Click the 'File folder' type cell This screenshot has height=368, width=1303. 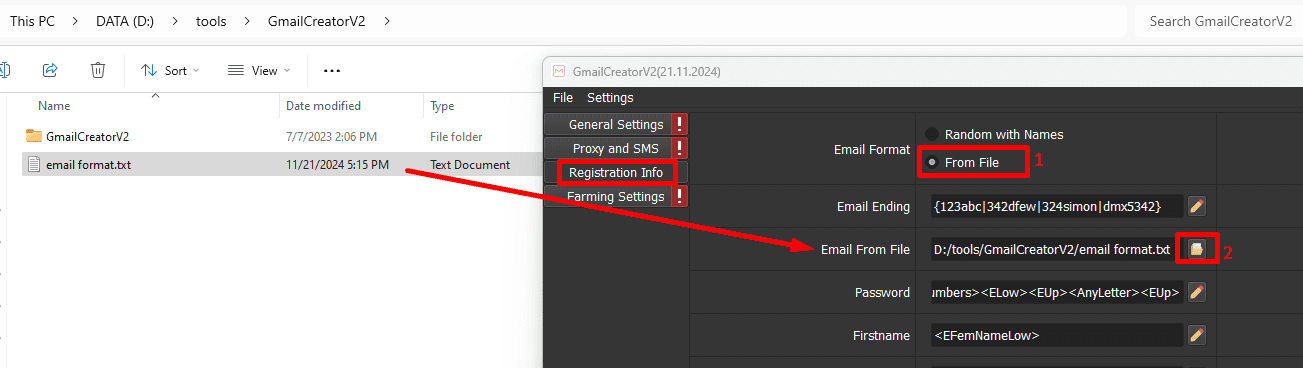pos(456,136)
